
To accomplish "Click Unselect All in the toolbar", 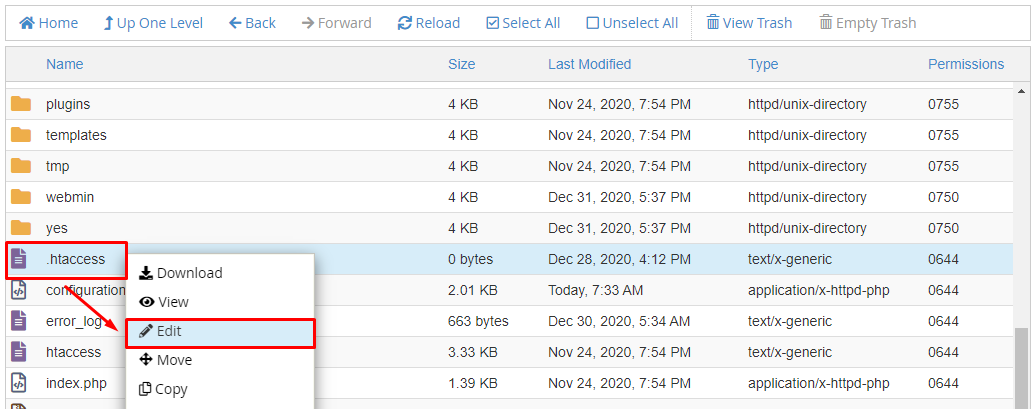I will pyautogui.click(x=632, y=23).
